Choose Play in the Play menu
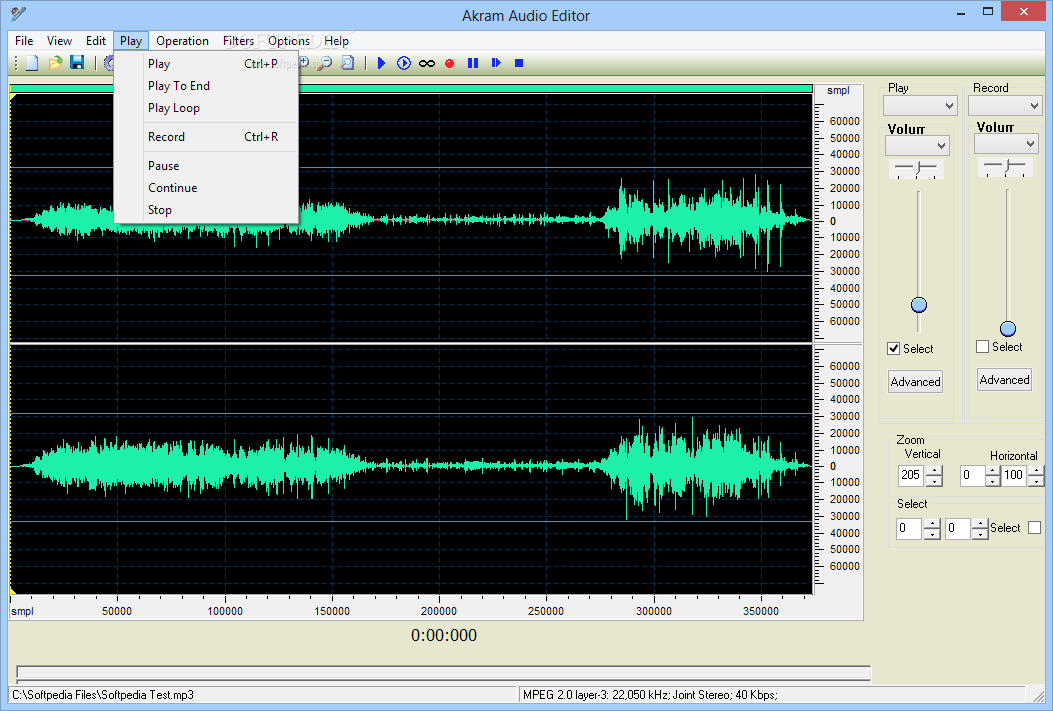1053x711 pixels. [206, 64]
